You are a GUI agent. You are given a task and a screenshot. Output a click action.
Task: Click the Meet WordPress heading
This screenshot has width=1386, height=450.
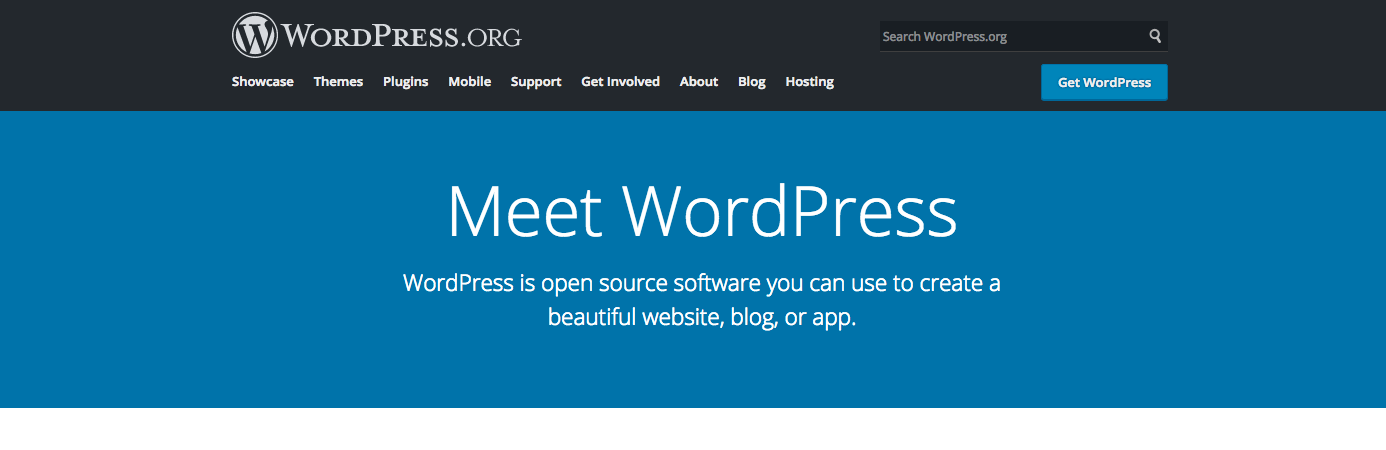coord(702,211)
